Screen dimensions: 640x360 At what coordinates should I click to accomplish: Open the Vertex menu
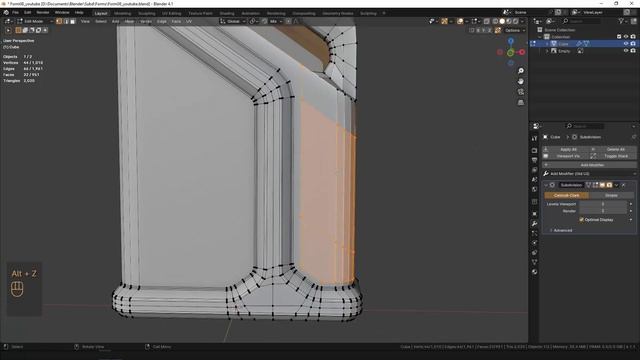pos(145,21)
